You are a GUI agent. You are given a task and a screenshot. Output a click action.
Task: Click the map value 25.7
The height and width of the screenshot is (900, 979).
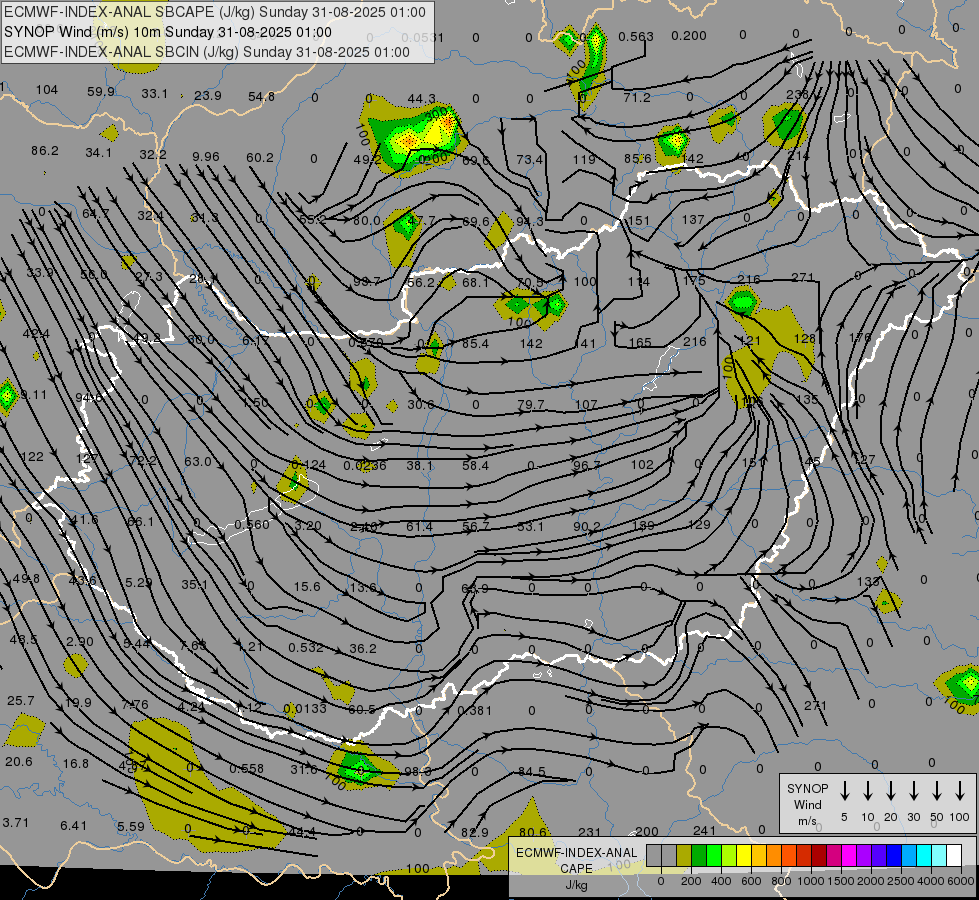click(x=21, y=701)
